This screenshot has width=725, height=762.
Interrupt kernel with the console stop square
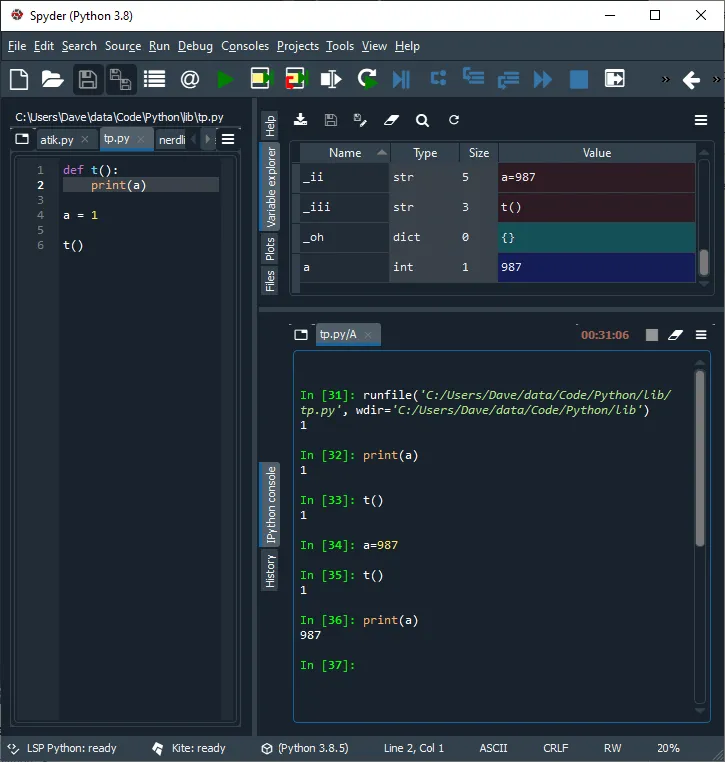tap(652, 335)
